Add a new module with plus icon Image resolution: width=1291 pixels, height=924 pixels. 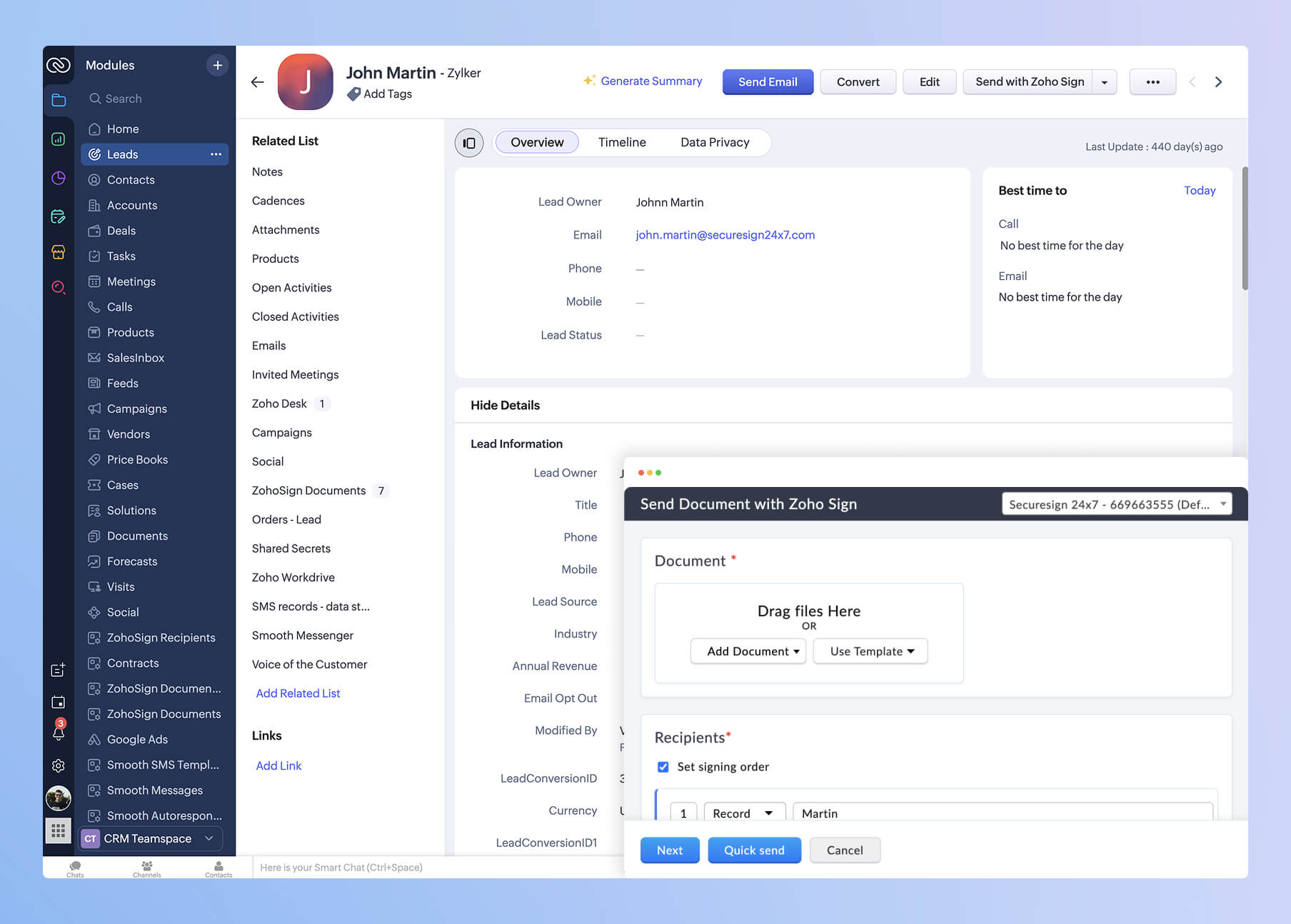(217, 65)
